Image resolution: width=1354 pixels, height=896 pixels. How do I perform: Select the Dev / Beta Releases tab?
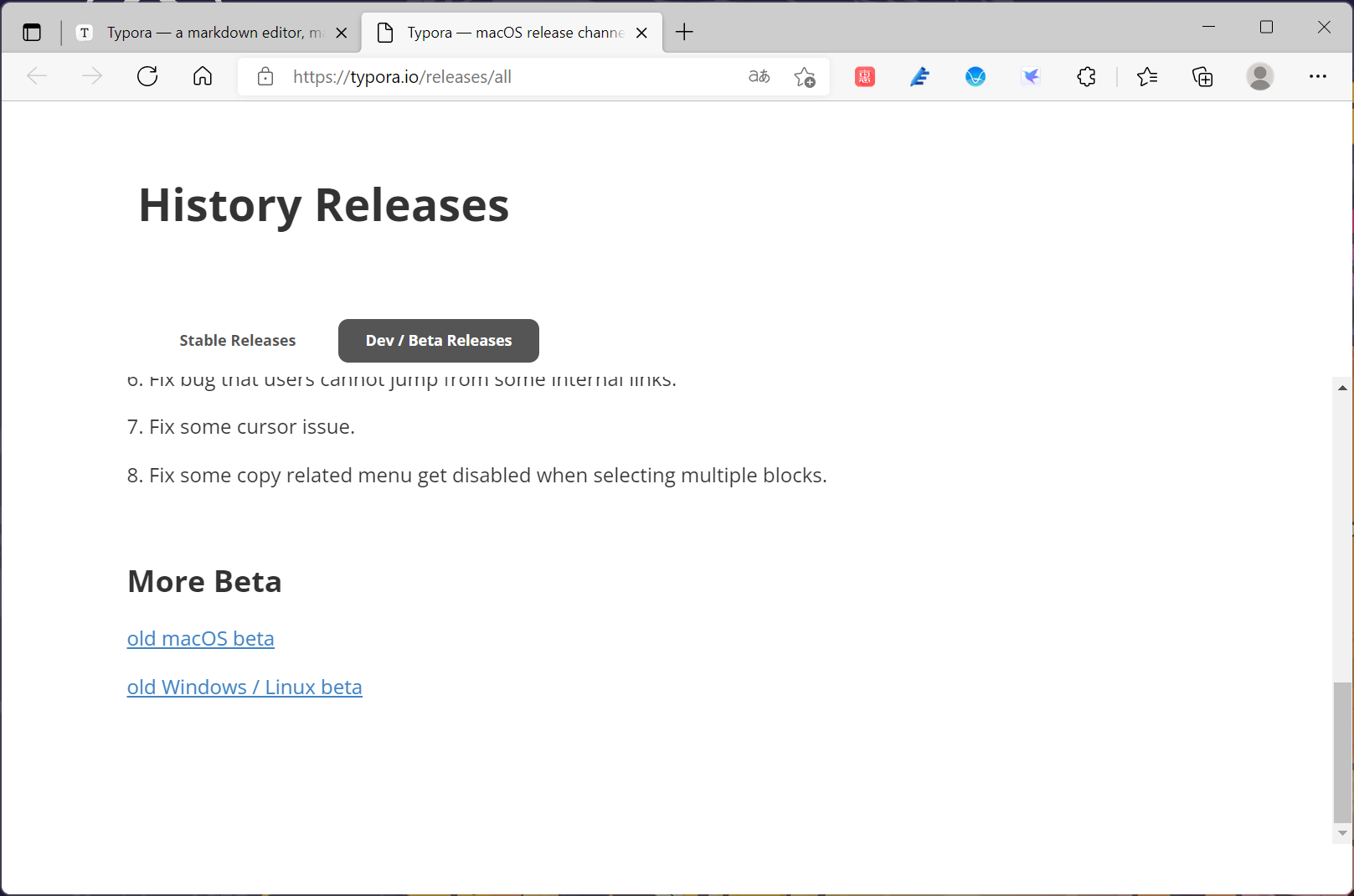[439, 341]
